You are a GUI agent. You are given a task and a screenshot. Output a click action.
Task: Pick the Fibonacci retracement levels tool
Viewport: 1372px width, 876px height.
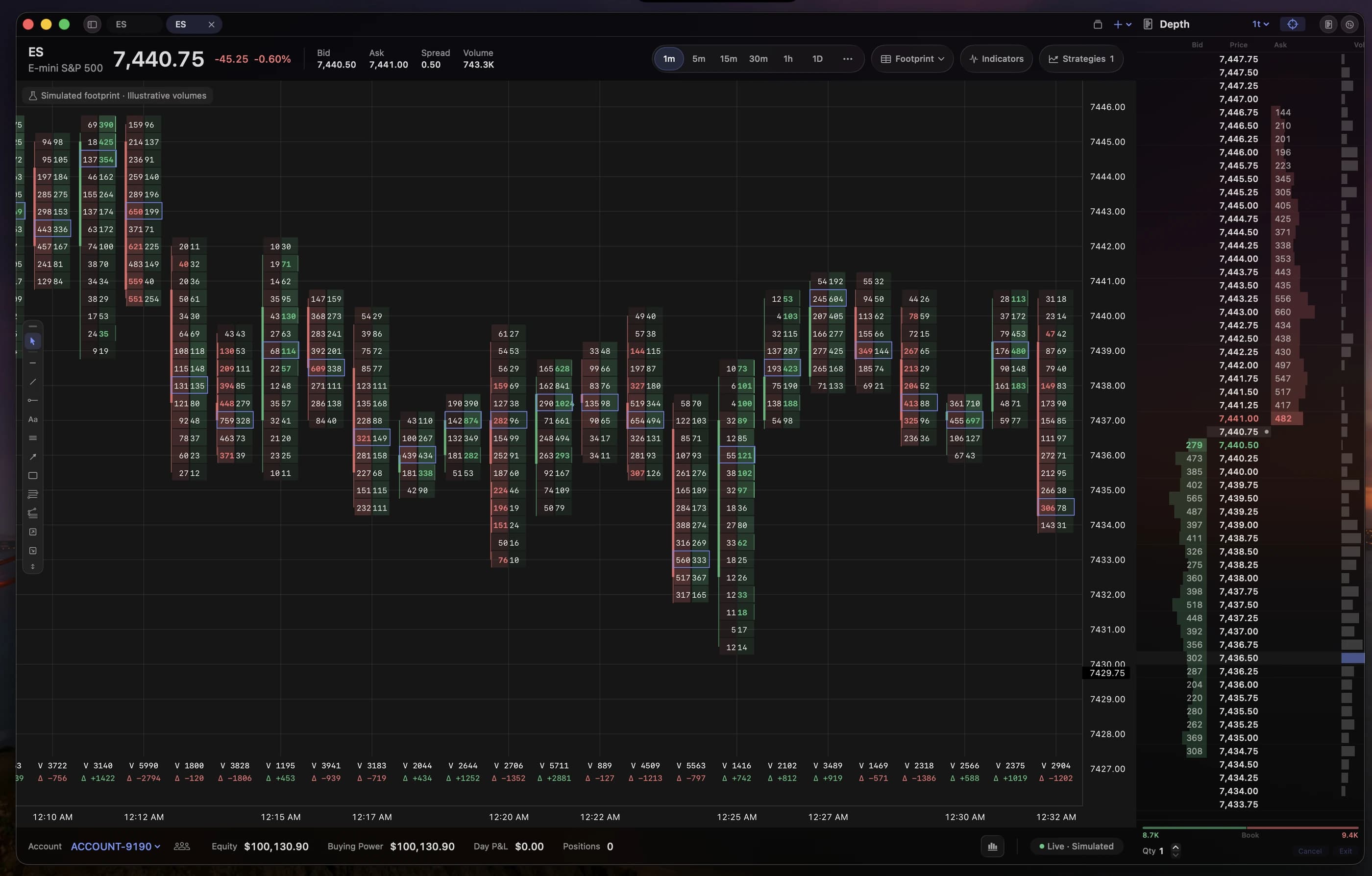point(32,494)
